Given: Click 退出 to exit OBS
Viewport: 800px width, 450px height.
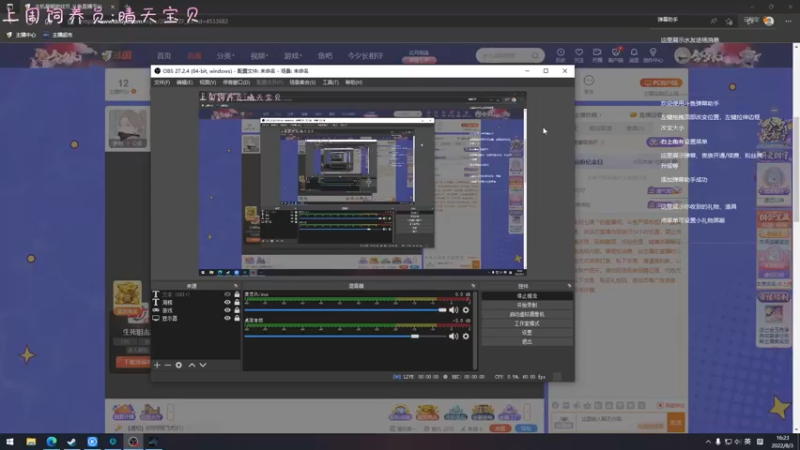Looking at the screenshot, I should (527, 341).
